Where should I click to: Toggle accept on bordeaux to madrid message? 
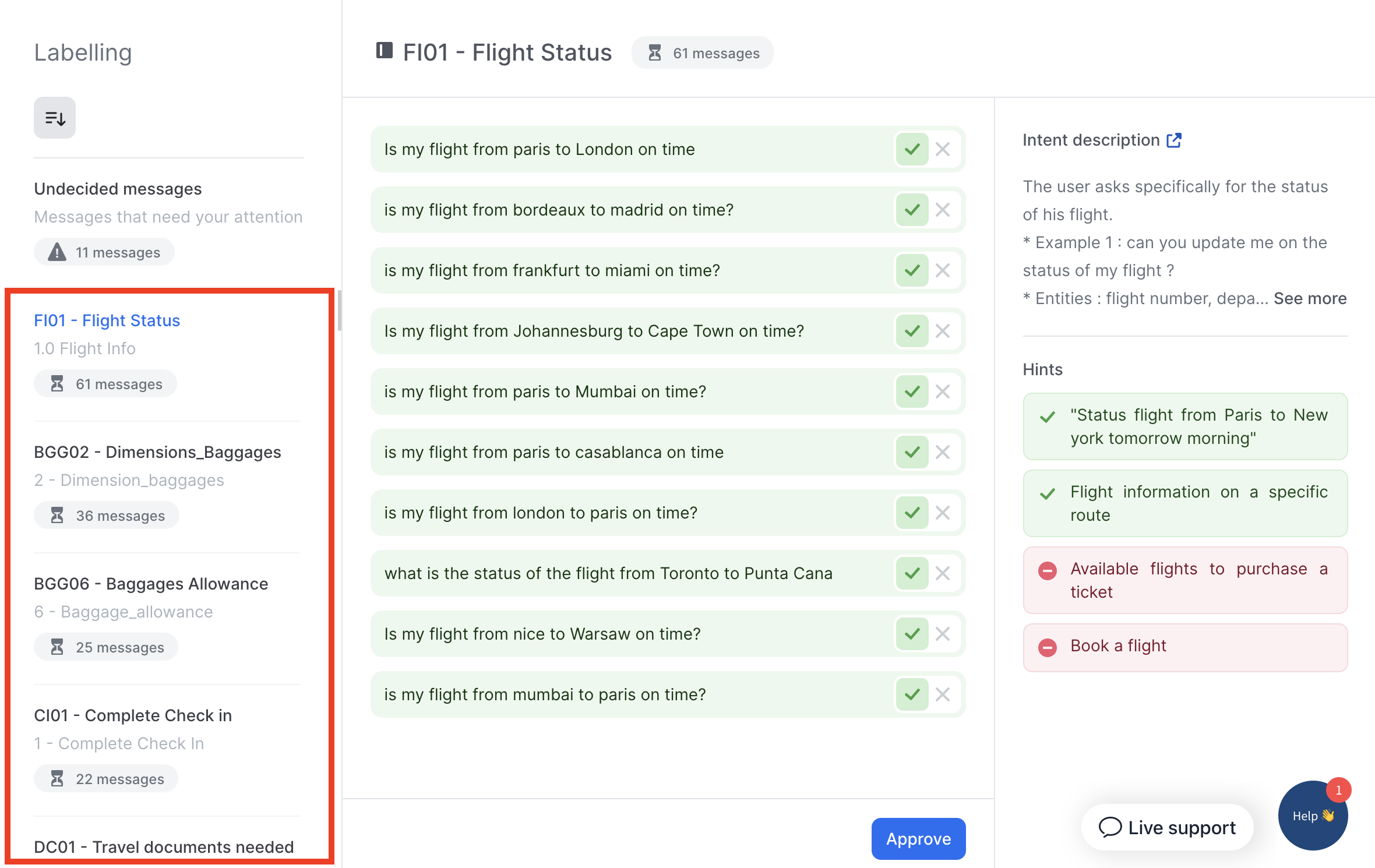[x=912, y=210]
